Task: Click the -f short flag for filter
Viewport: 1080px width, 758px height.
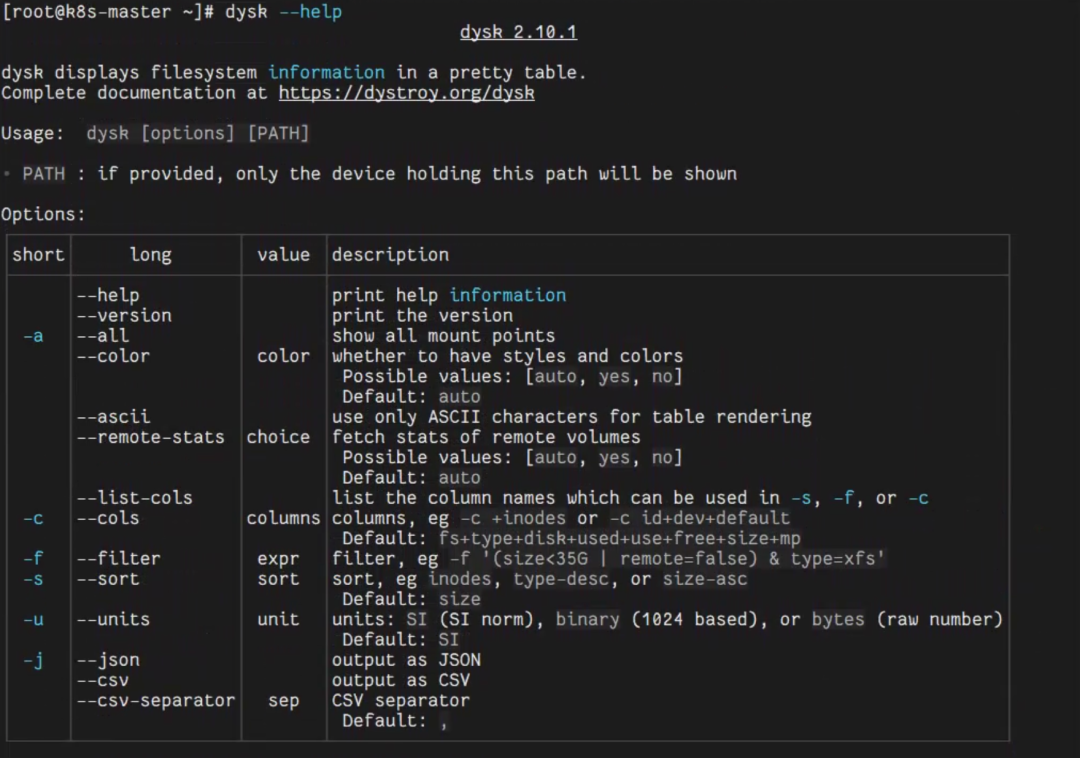Action: click(33, 558)
